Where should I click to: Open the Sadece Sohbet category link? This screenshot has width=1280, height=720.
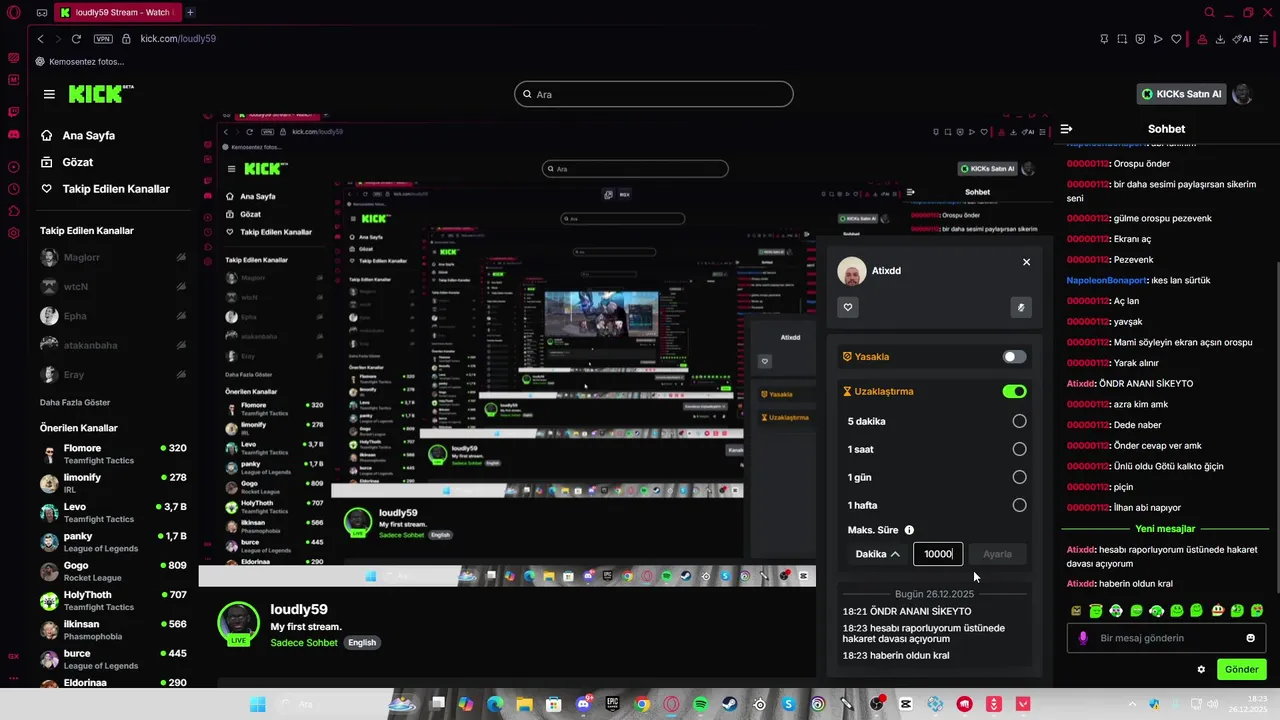(304, 643)
